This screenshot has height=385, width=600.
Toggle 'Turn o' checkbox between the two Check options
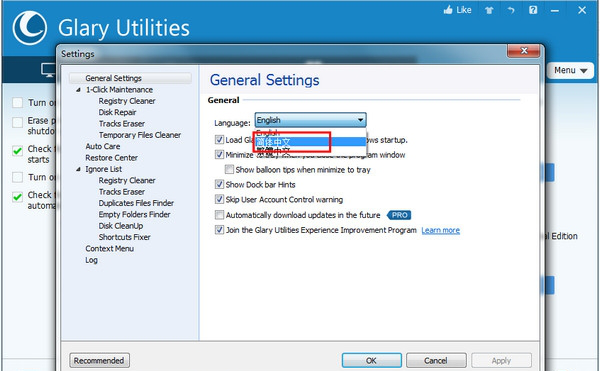[x=17, y=177]
